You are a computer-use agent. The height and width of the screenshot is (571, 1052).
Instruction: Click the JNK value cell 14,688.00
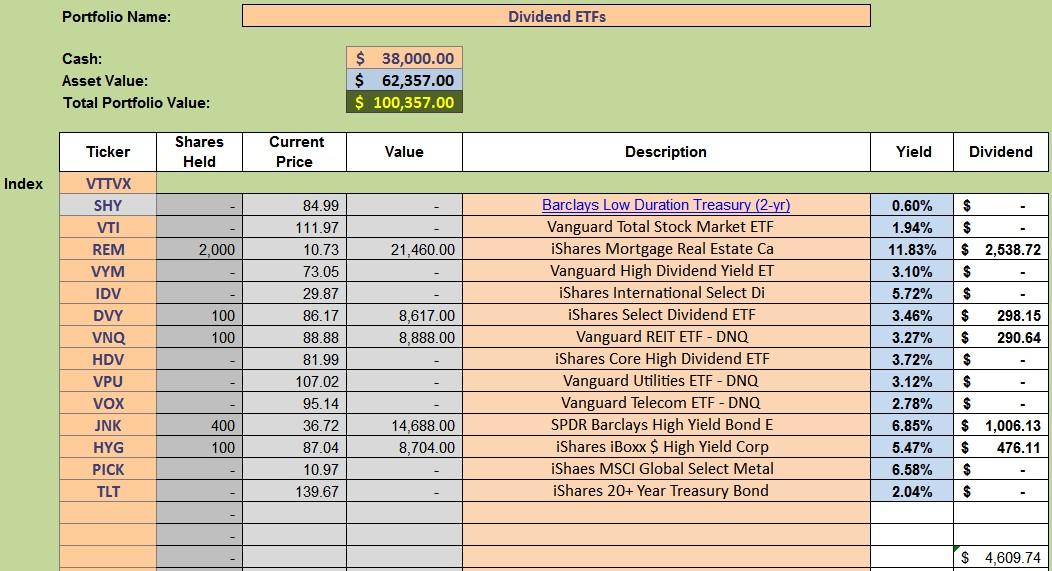click(404, 425)
